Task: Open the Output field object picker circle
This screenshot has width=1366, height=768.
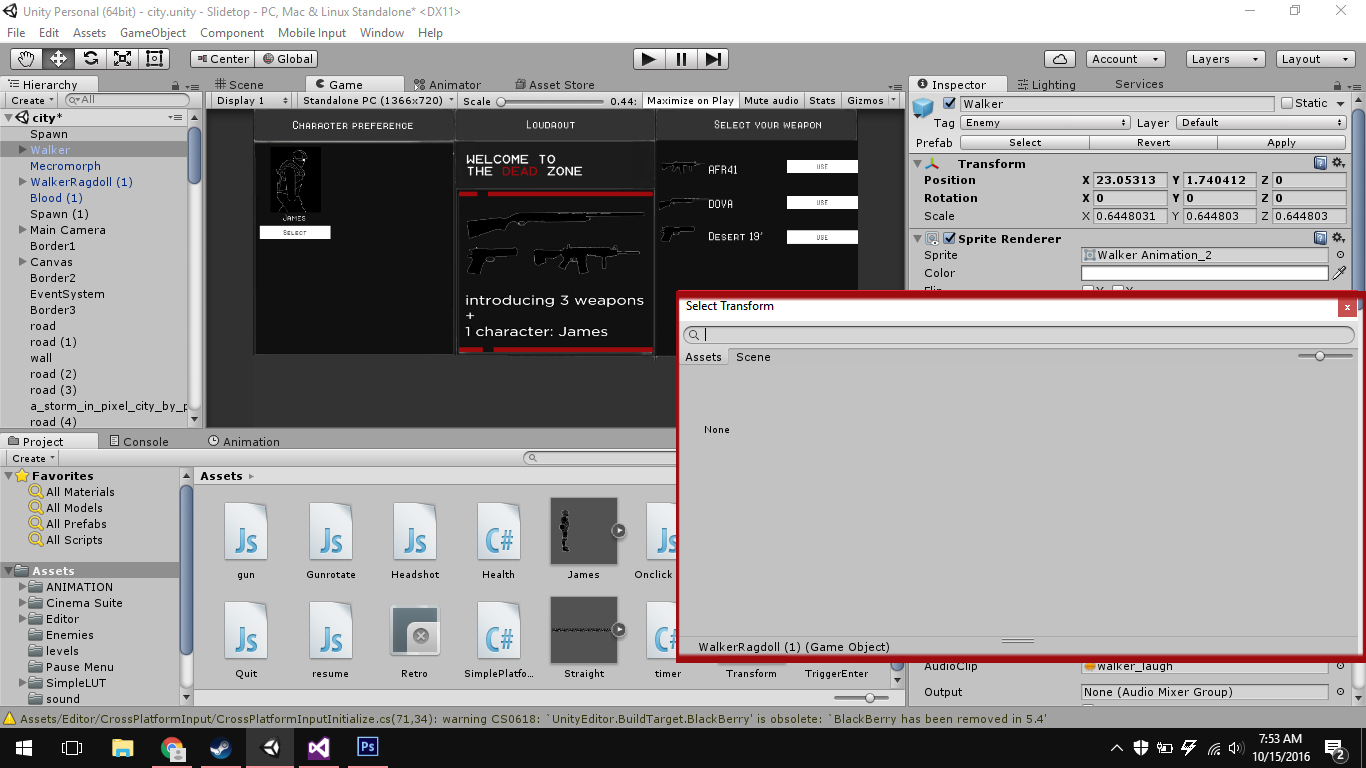Action: pos(1340,692)
